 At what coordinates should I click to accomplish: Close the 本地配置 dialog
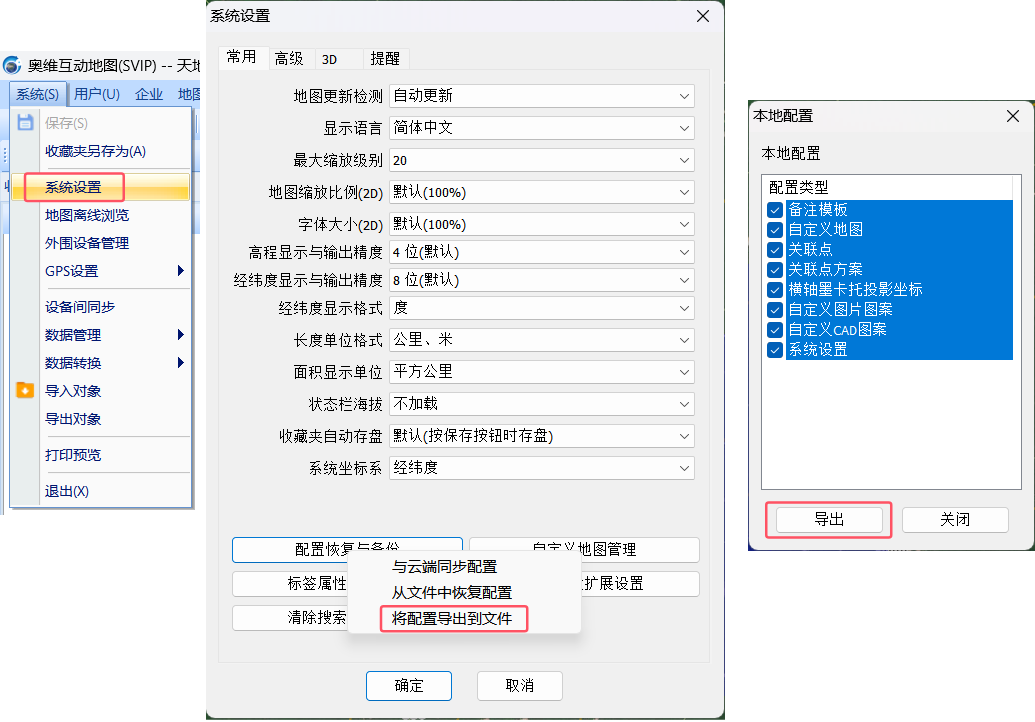(x=1013, y=116)
